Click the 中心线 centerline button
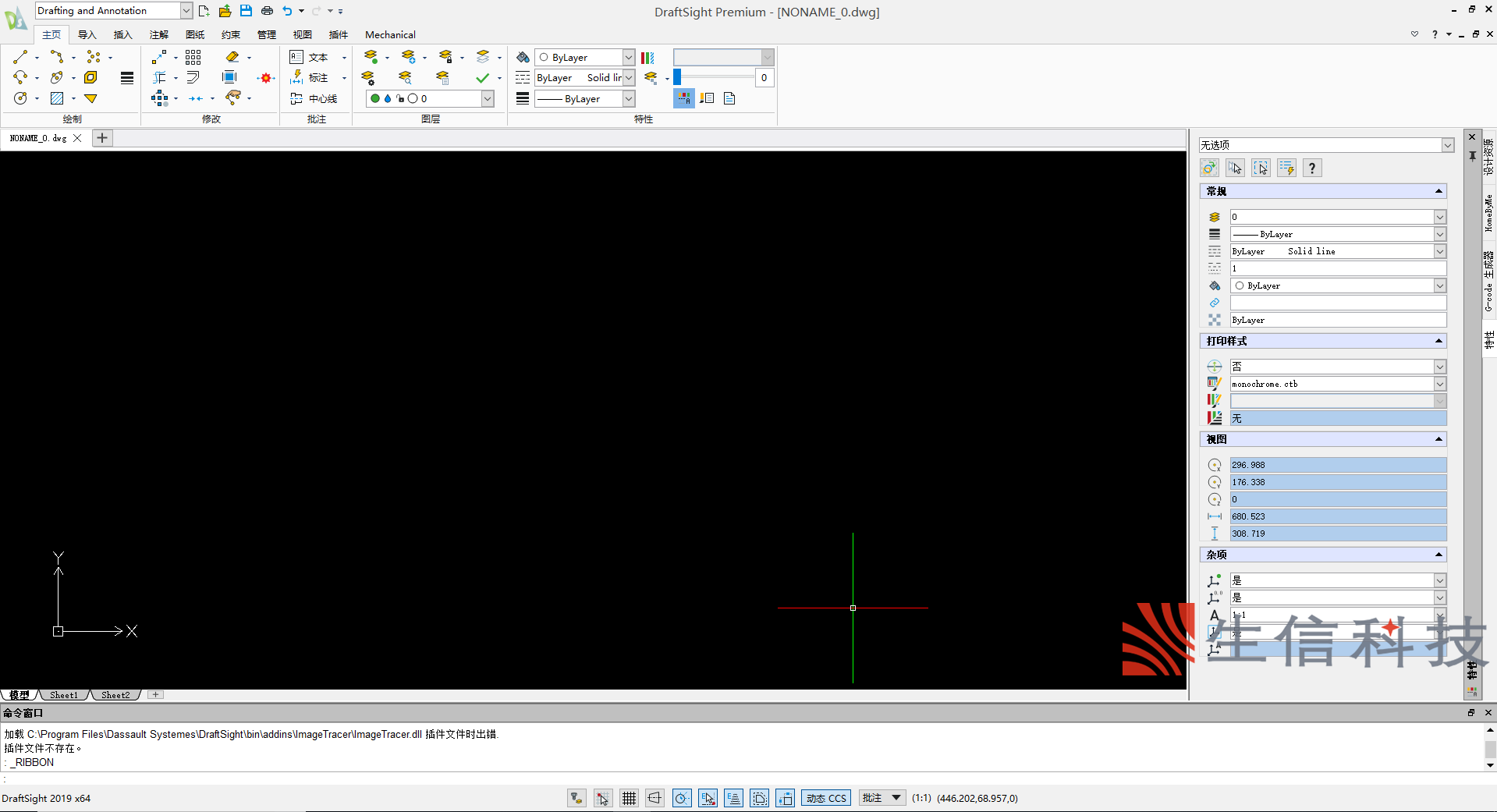The image size is (1497, 812). pyautogui.click(x=314, y=98)
